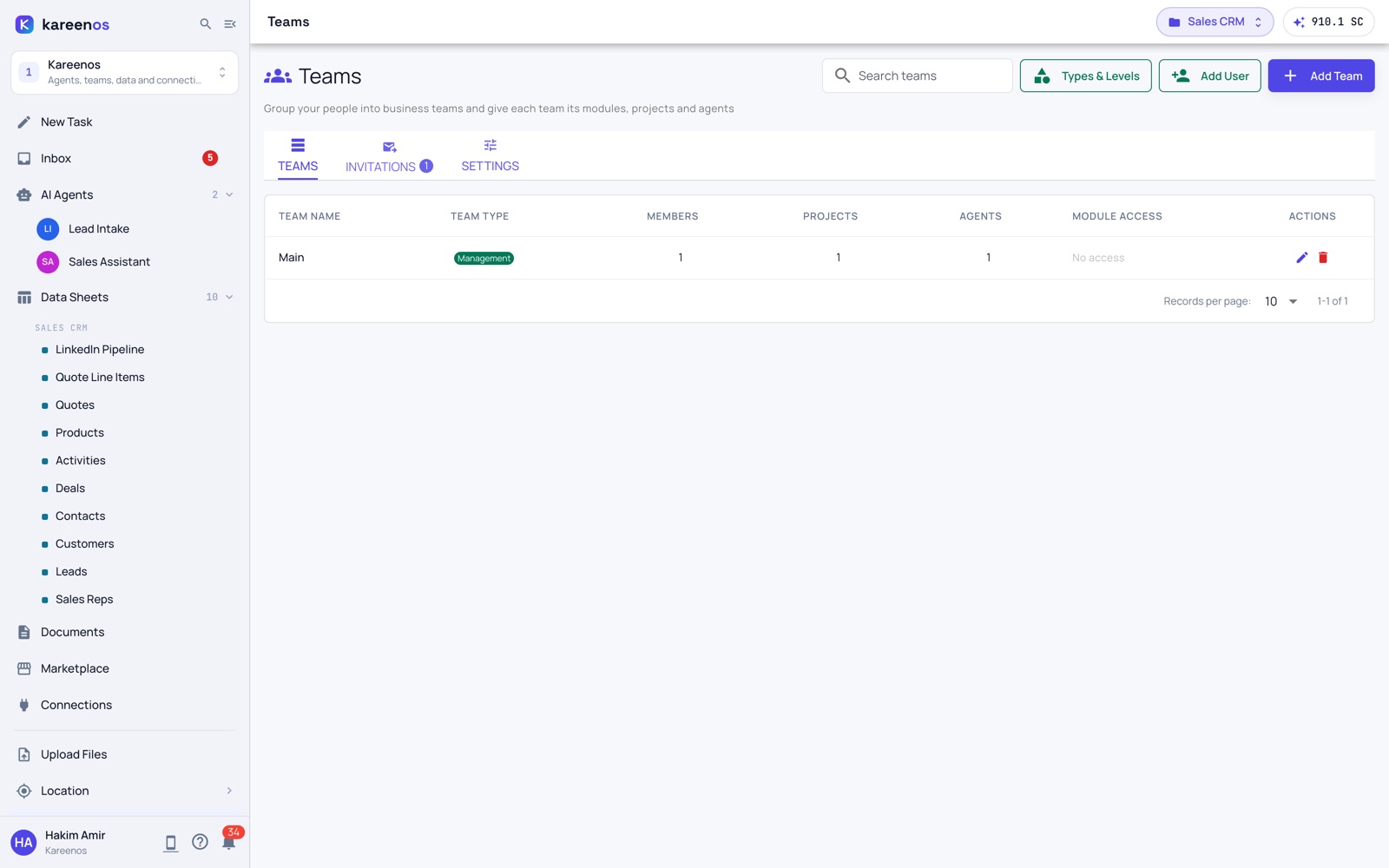1389x868 pixels.
Task: Switch to the Settings tab
Action: coord(490,157)
